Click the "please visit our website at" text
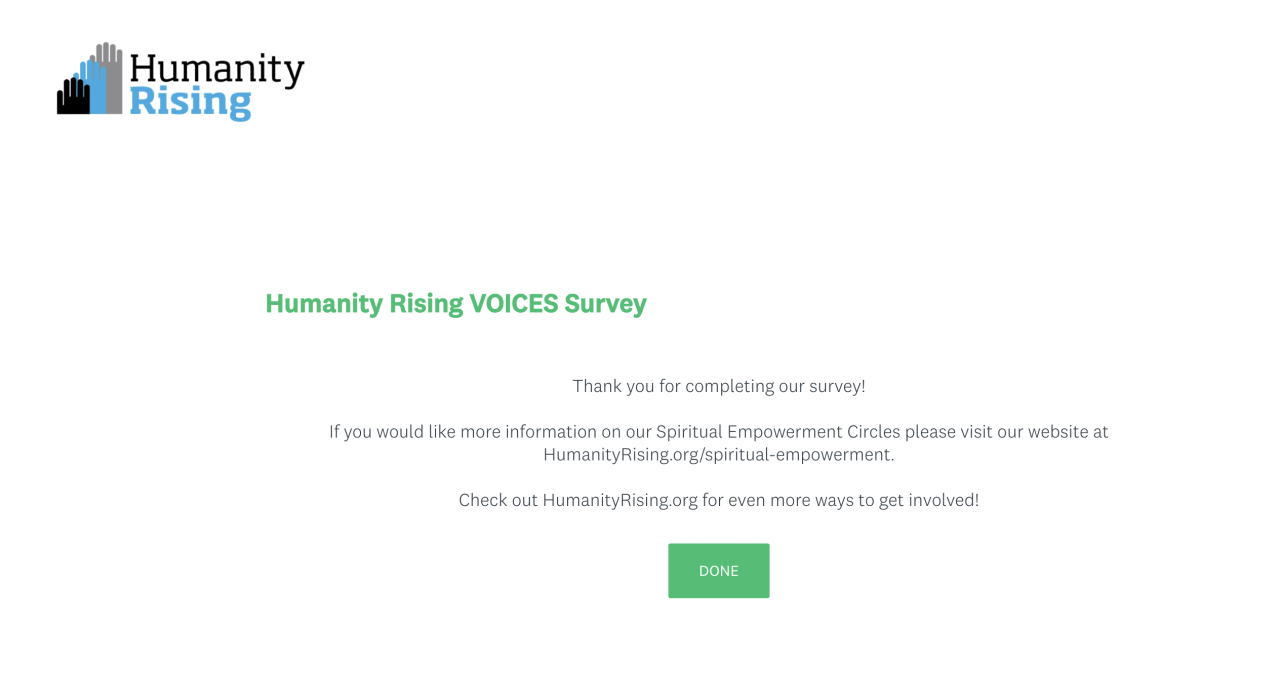Viewport: 1280px width, 700px height. 1006,432
